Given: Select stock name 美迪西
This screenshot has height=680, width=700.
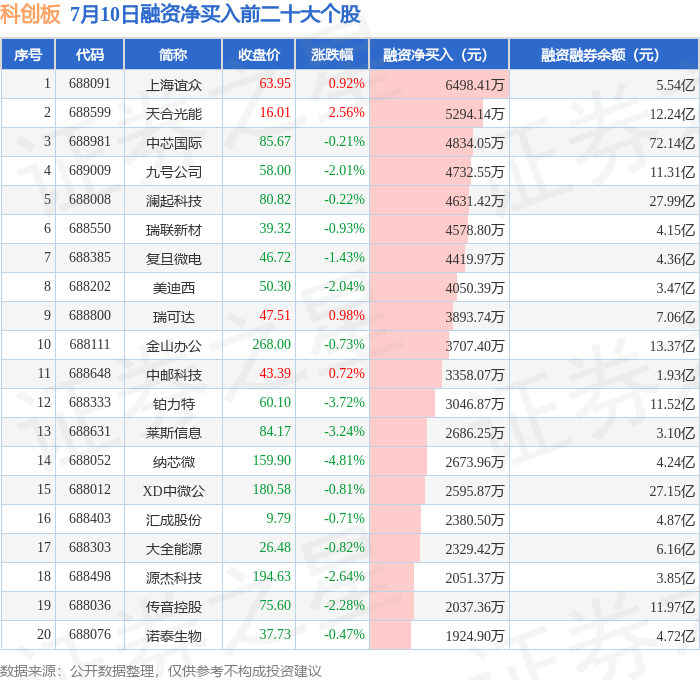Looking at the screenshot, I should [174, 288].
